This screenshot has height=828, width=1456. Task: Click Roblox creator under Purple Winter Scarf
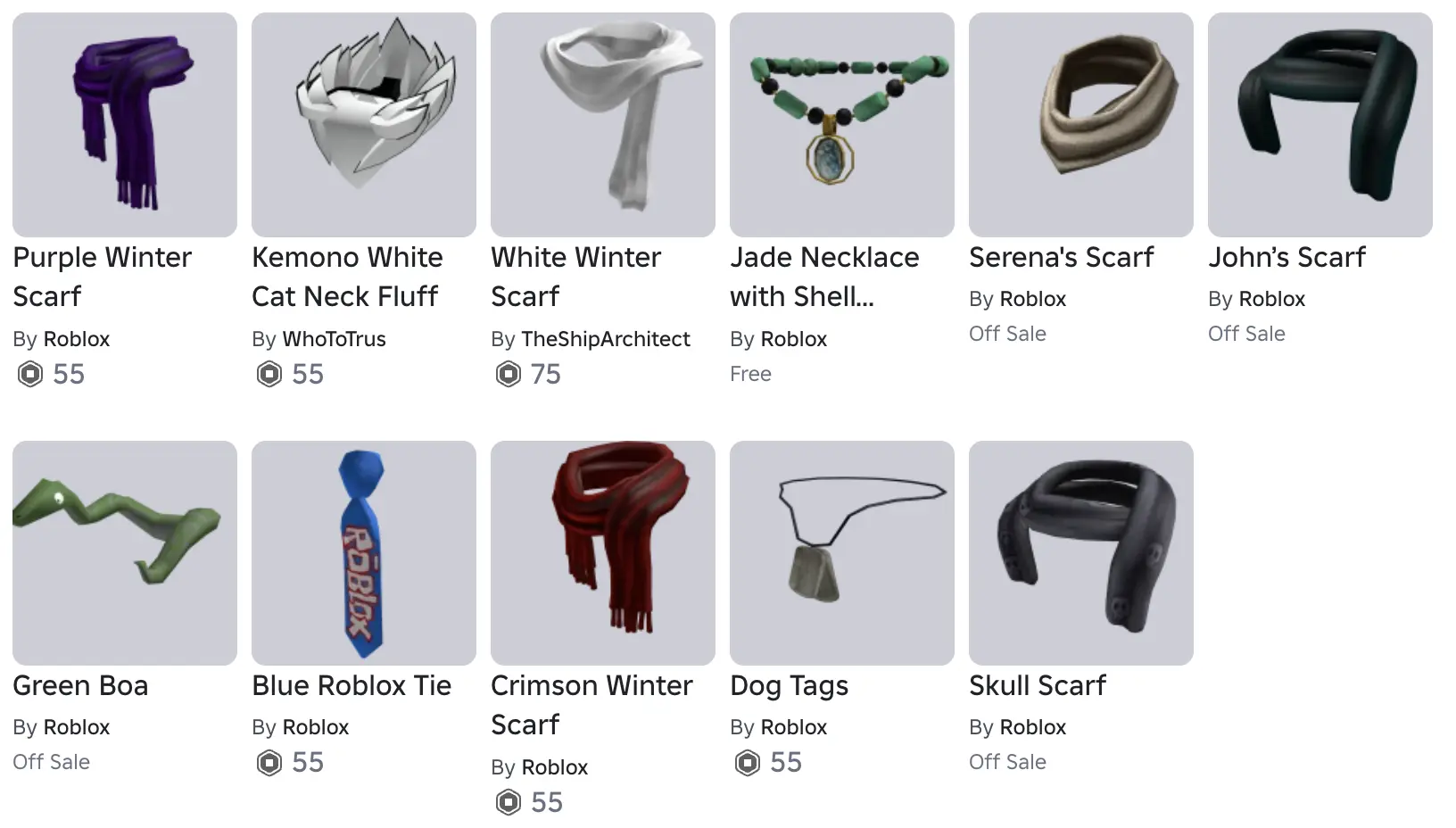(x=77, y=339)
